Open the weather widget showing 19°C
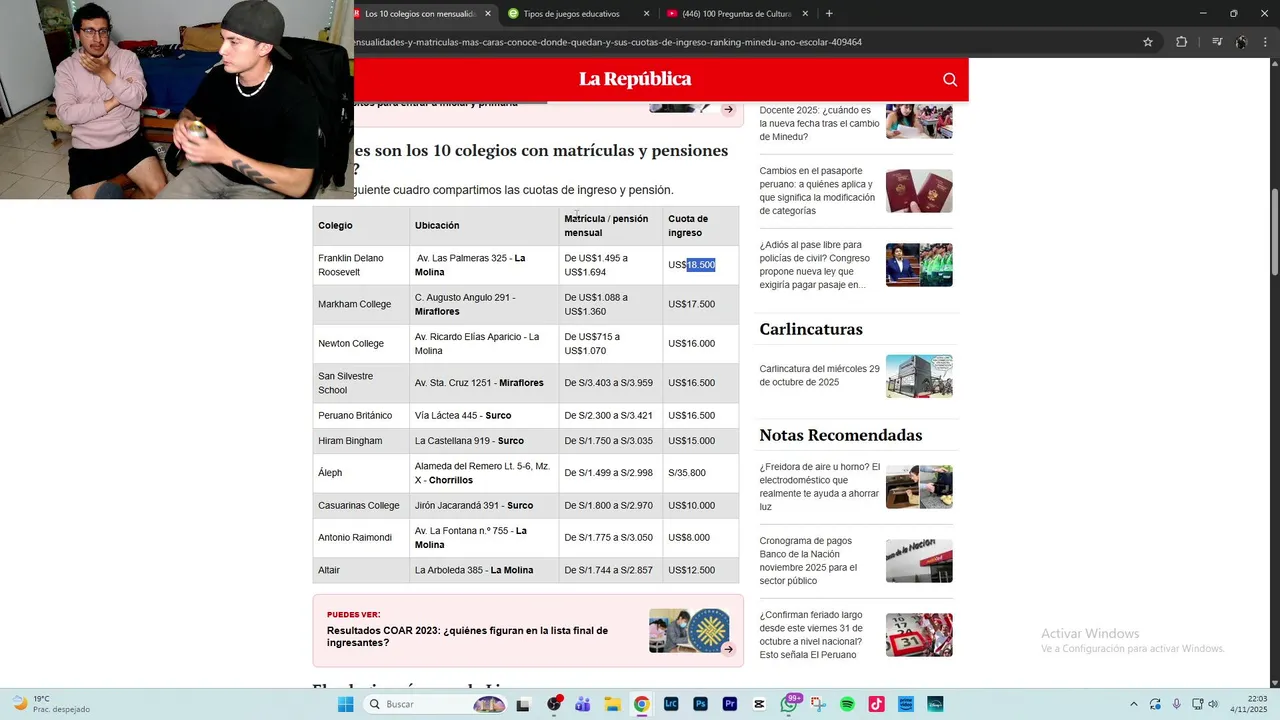1280x720 pixels. 50,704
